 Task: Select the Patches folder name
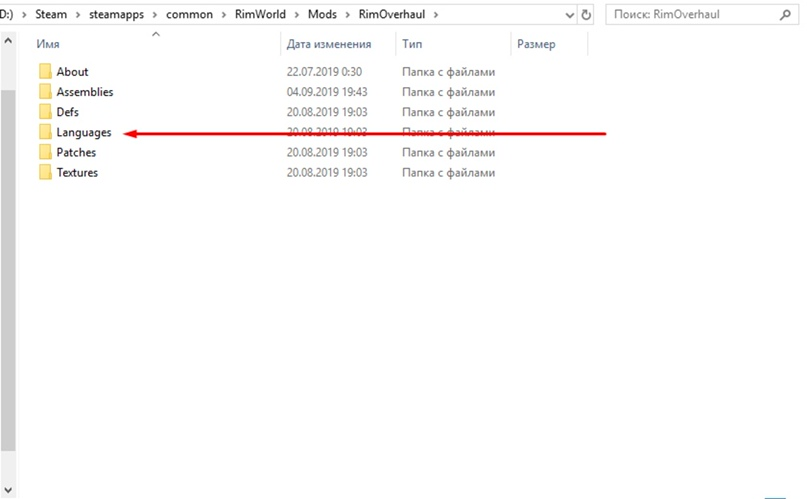tap(76, 152)
